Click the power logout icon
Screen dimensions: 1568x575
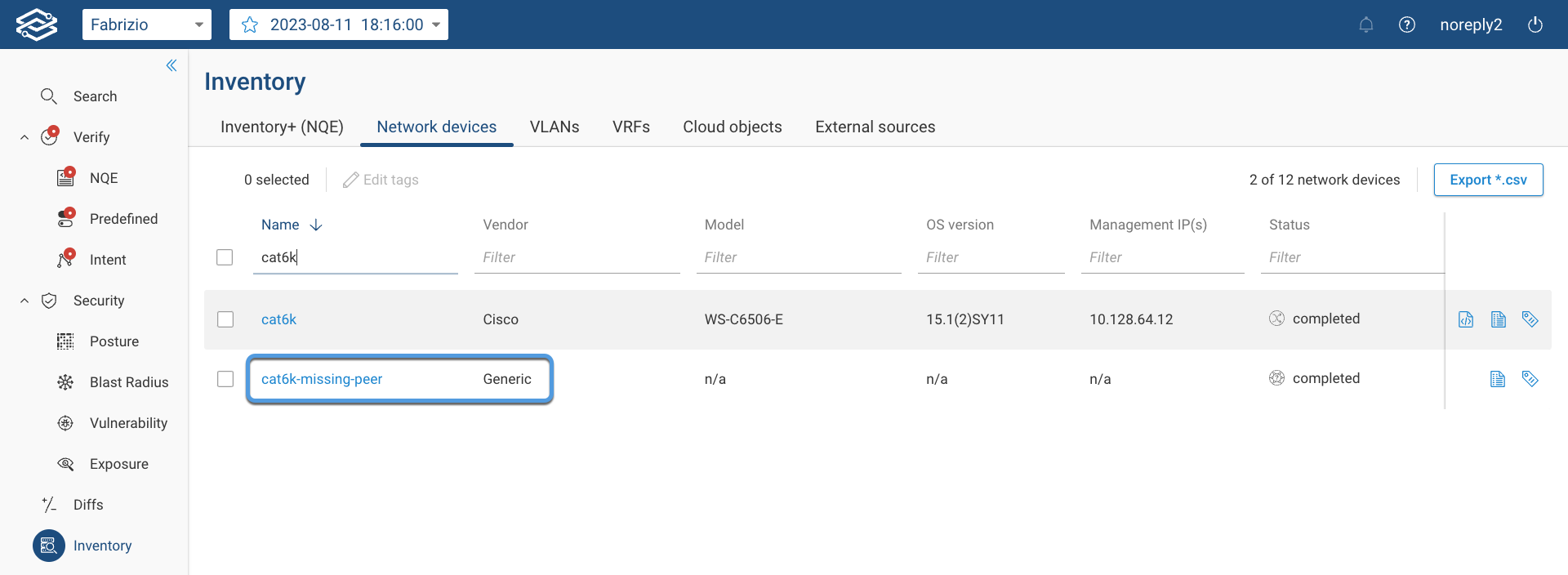point(1535,25)
